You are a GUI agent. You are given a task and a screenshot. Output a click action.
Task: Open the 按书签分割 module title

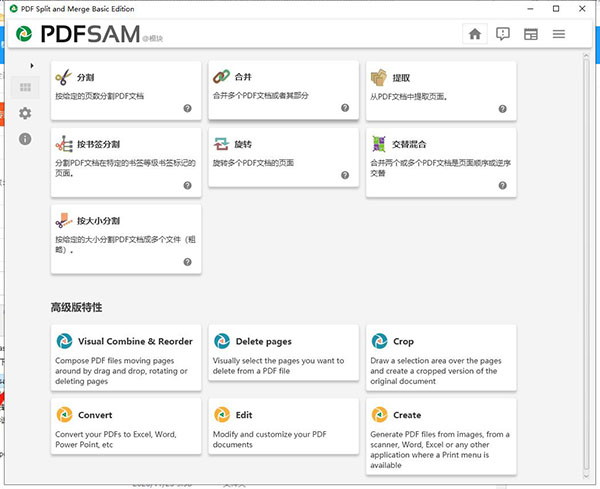(99, 144)
